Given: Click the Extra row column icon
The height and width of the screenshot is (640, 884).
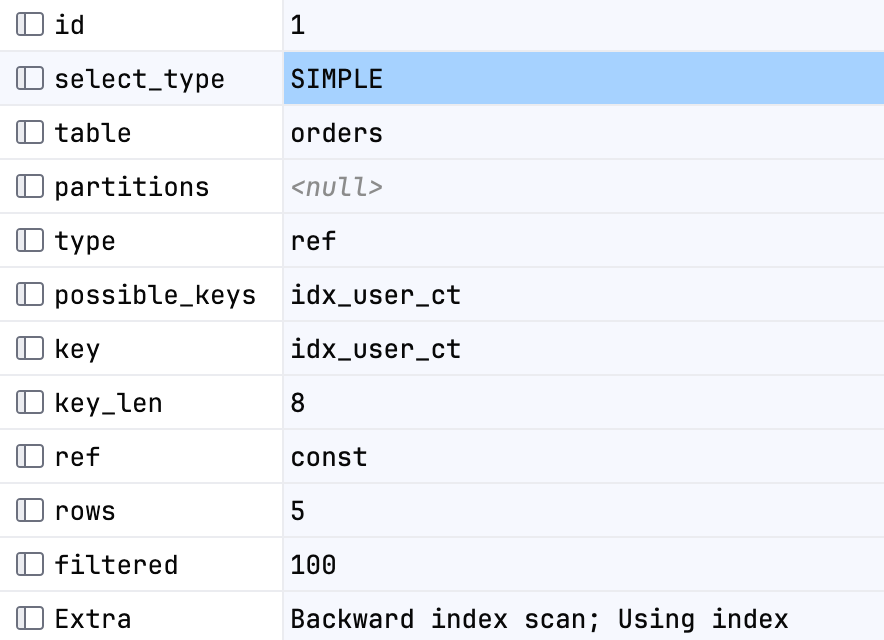Looking at the screenshot, I should (30, 619).
